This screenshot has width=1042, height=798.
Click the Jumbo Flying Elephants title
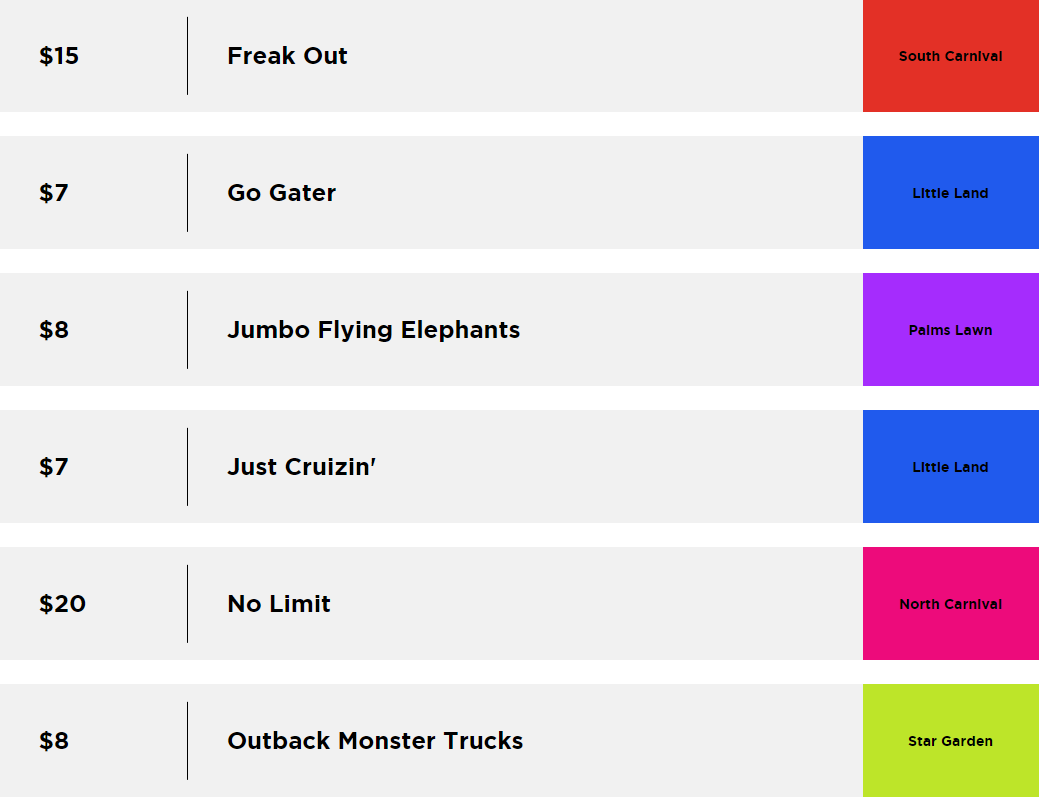click(x=373, y=330)
